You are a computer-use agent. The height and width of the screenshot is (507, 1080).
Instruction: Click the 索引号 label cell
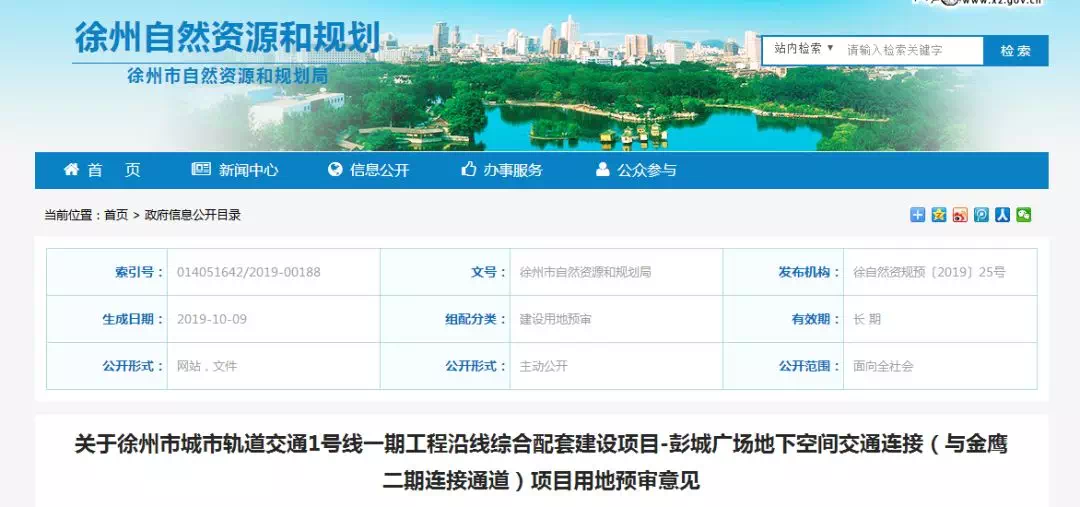107,272
